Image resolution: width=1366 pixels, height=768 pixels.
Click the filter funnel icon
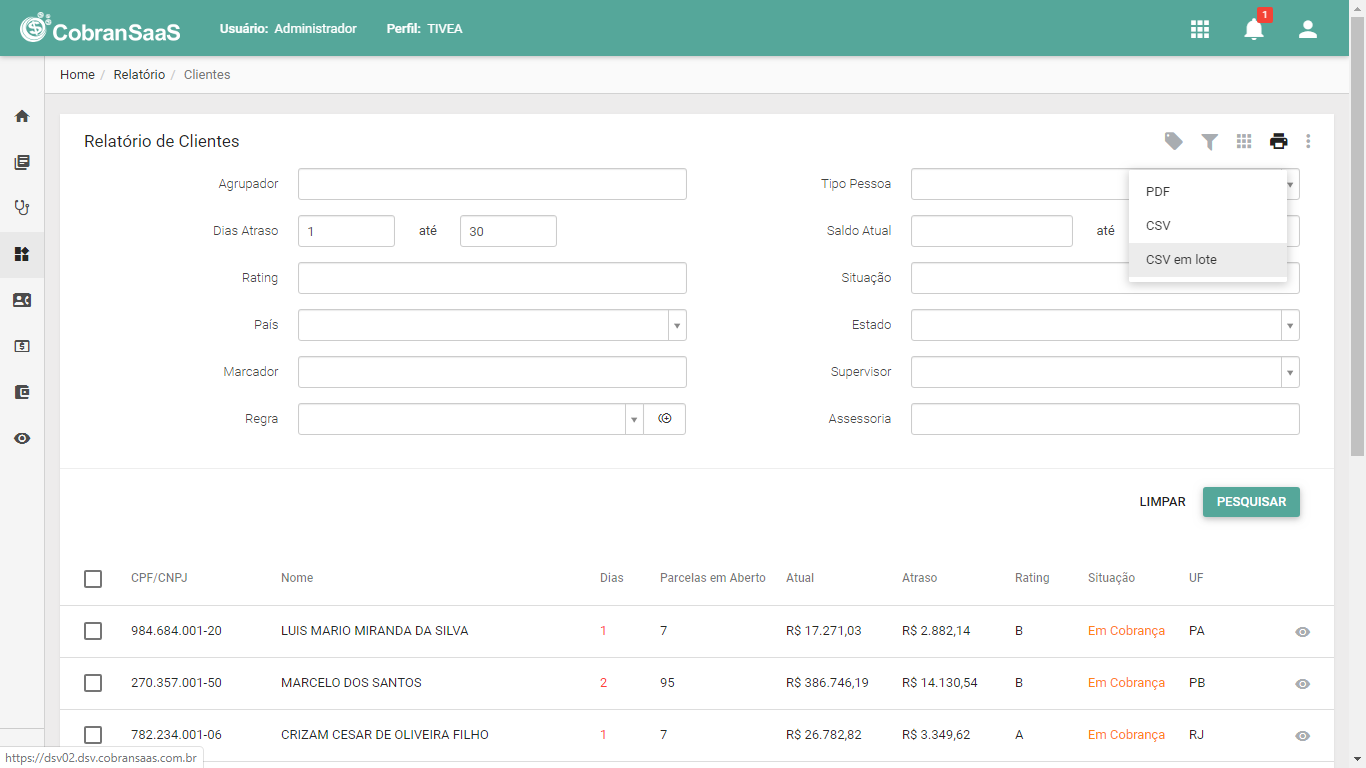pyautogui.click(x=1210, y=142)
